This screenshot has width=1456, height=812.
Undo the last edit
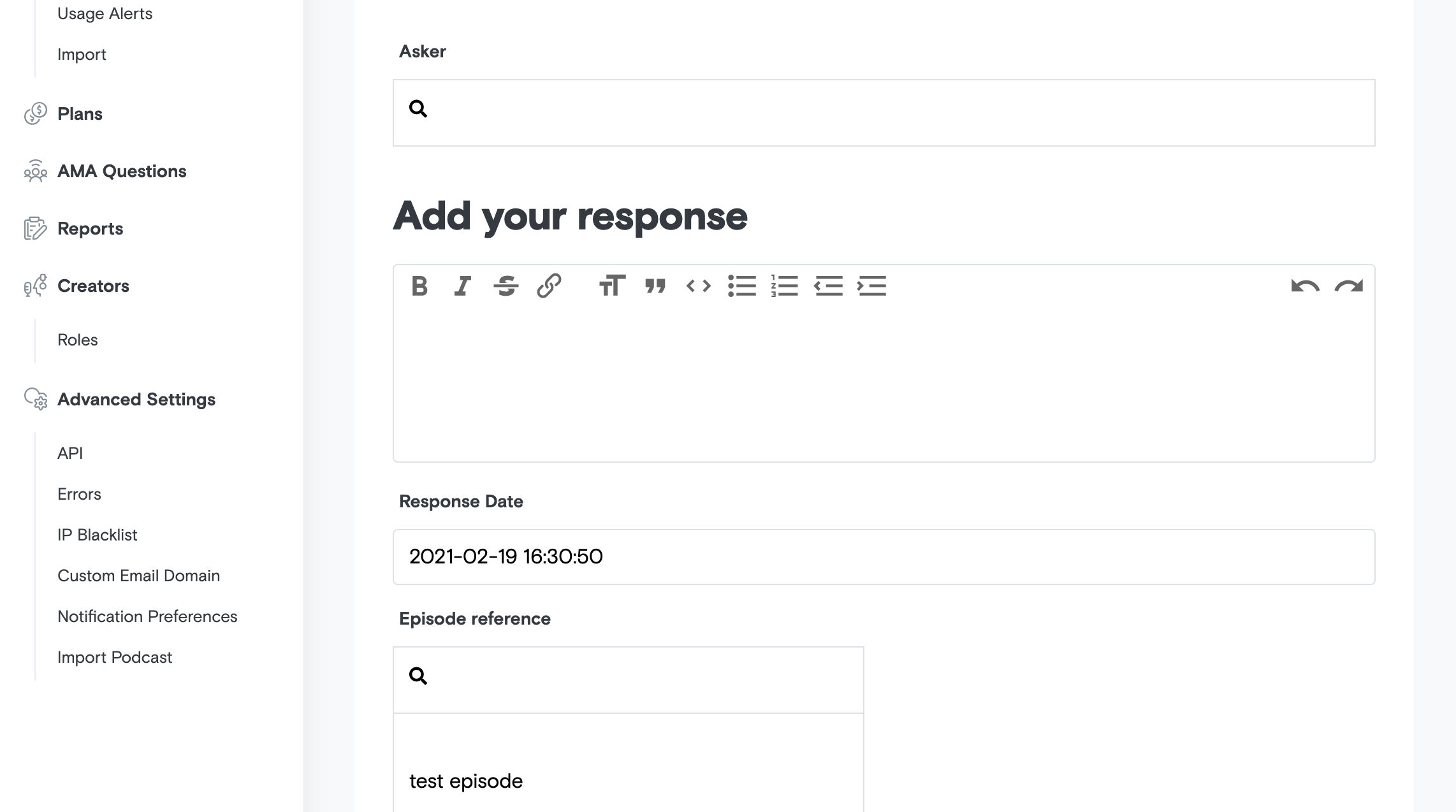tap(1306, 286)
